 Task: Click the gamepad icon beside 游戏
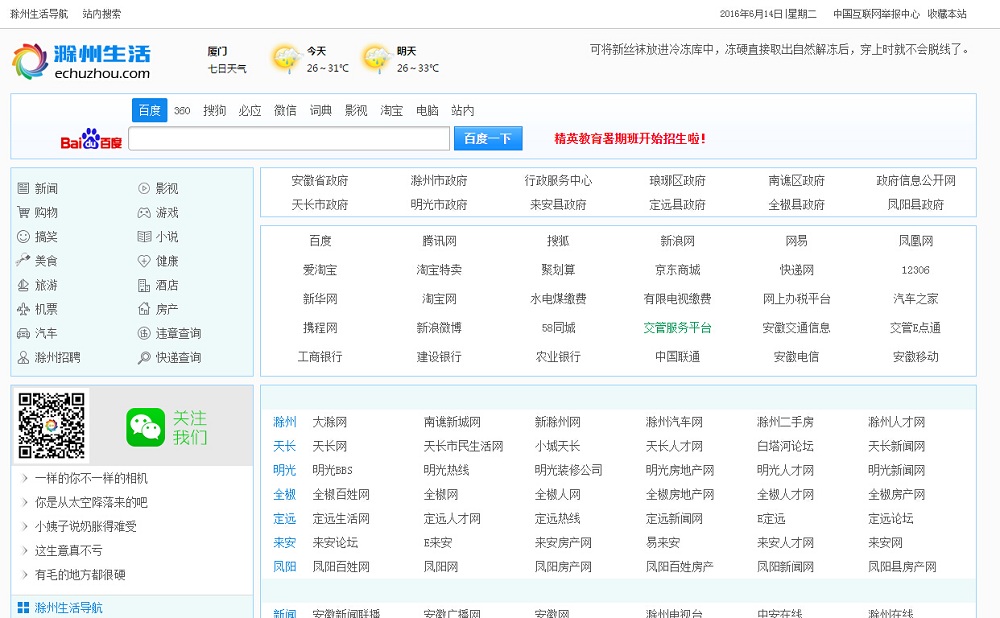tap(144, 212)
